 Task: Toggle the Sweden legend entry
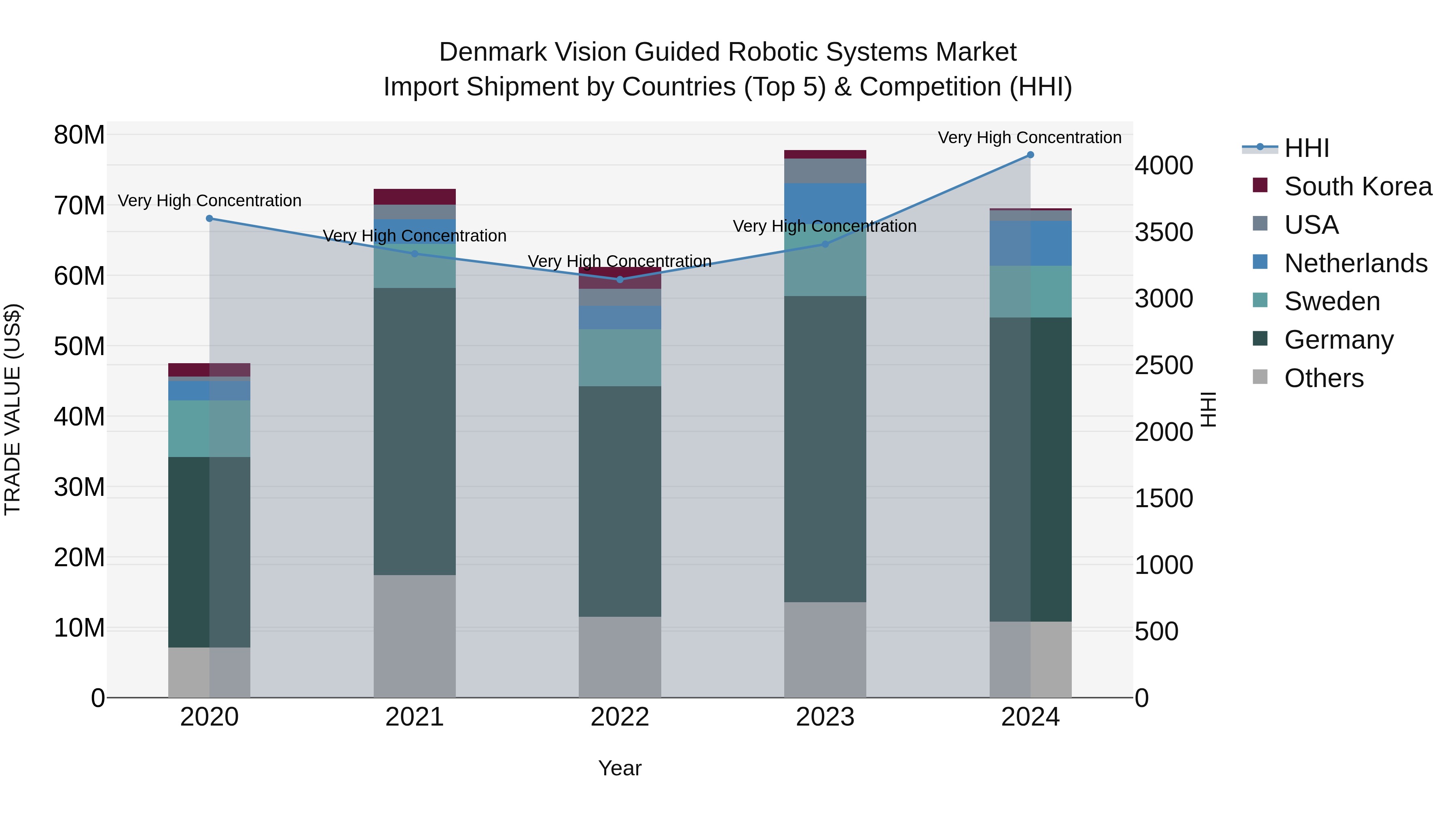(1316, 301)
